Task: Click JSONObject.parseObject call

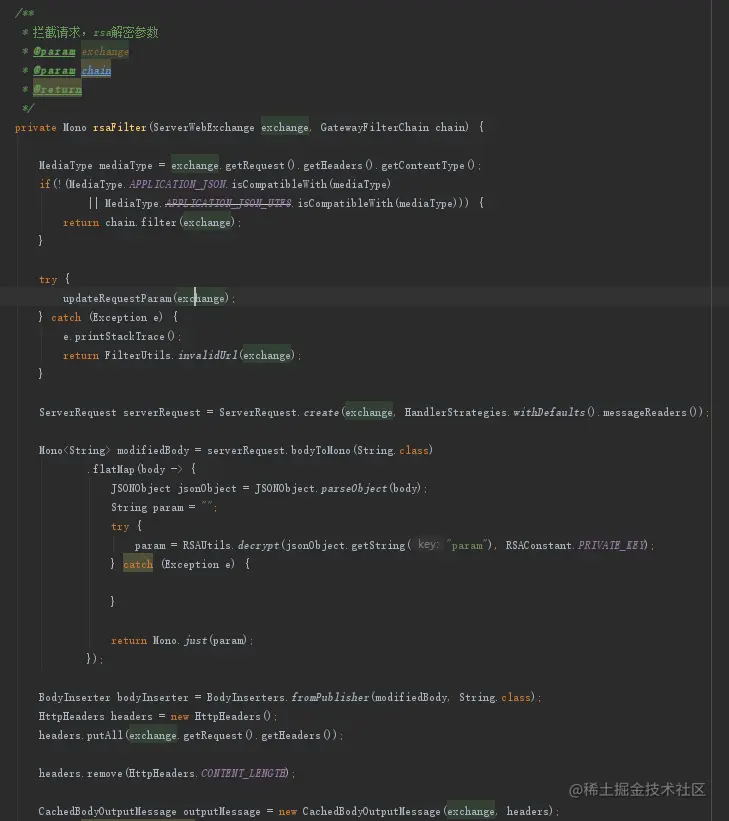Action: click(338, 489)
